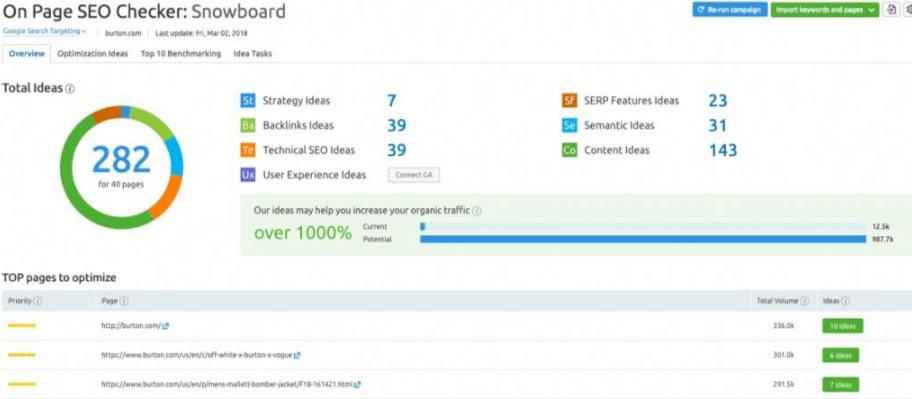Click the Strategy Ideas St icon
This screenshot has width=912, height=399.
(x=248, y=101)
